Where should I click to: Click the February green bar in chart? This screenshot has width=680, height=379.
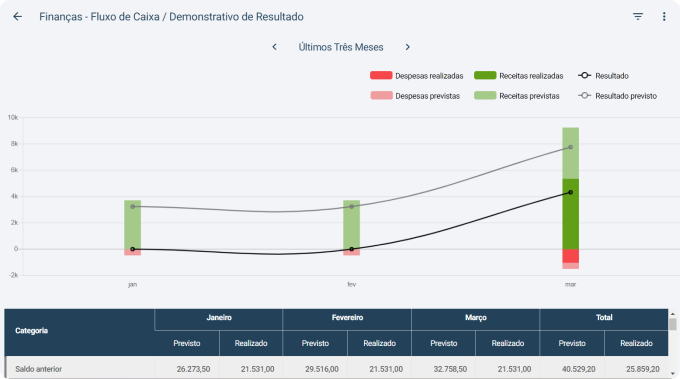[x=351, y=225]
